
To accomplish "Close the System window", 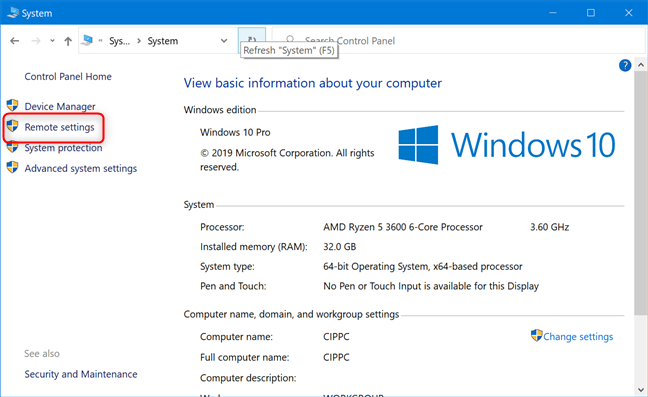I will tap(629, 13).
